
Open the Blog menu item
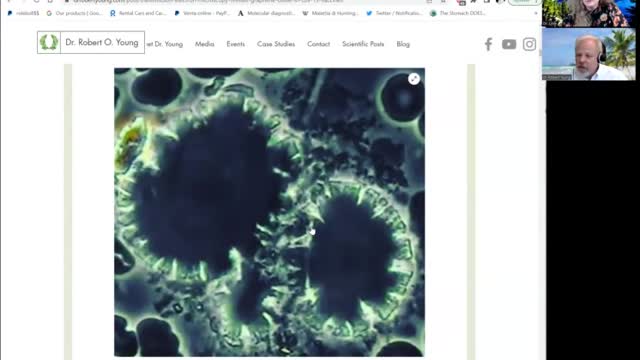[x=403, y=44]
